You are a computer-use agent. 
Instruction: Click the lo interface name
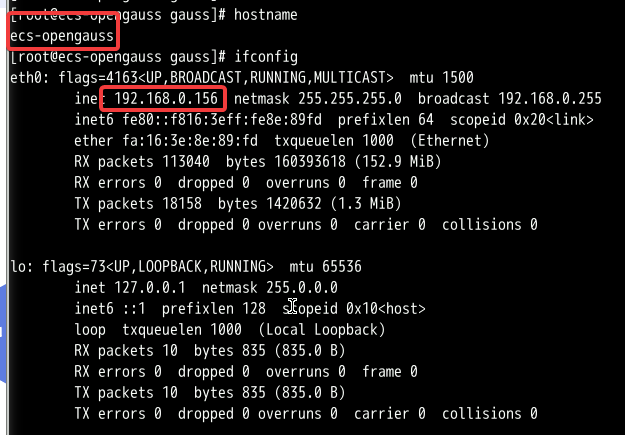[16, 267]
